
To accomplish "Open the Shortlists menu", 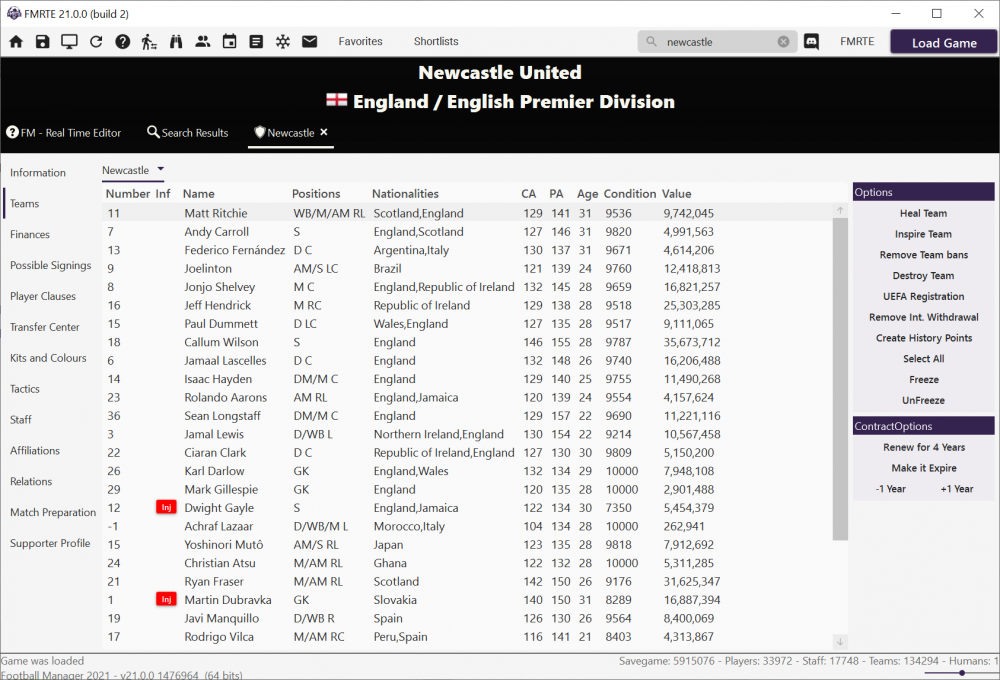I will coord(436,41).
